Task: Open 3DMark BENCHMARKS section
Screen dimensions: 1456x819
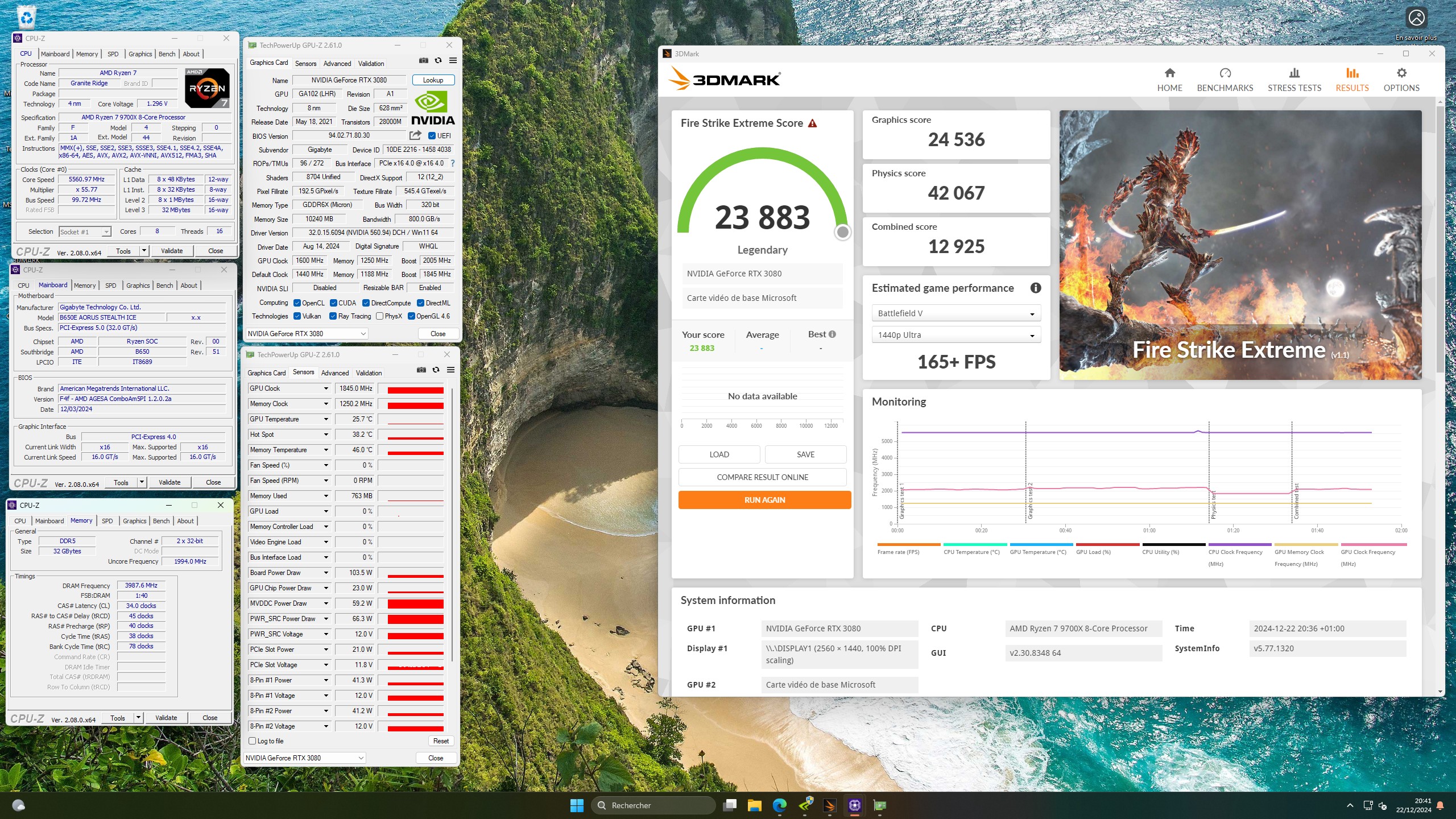Action: (x=1225, y=80)
